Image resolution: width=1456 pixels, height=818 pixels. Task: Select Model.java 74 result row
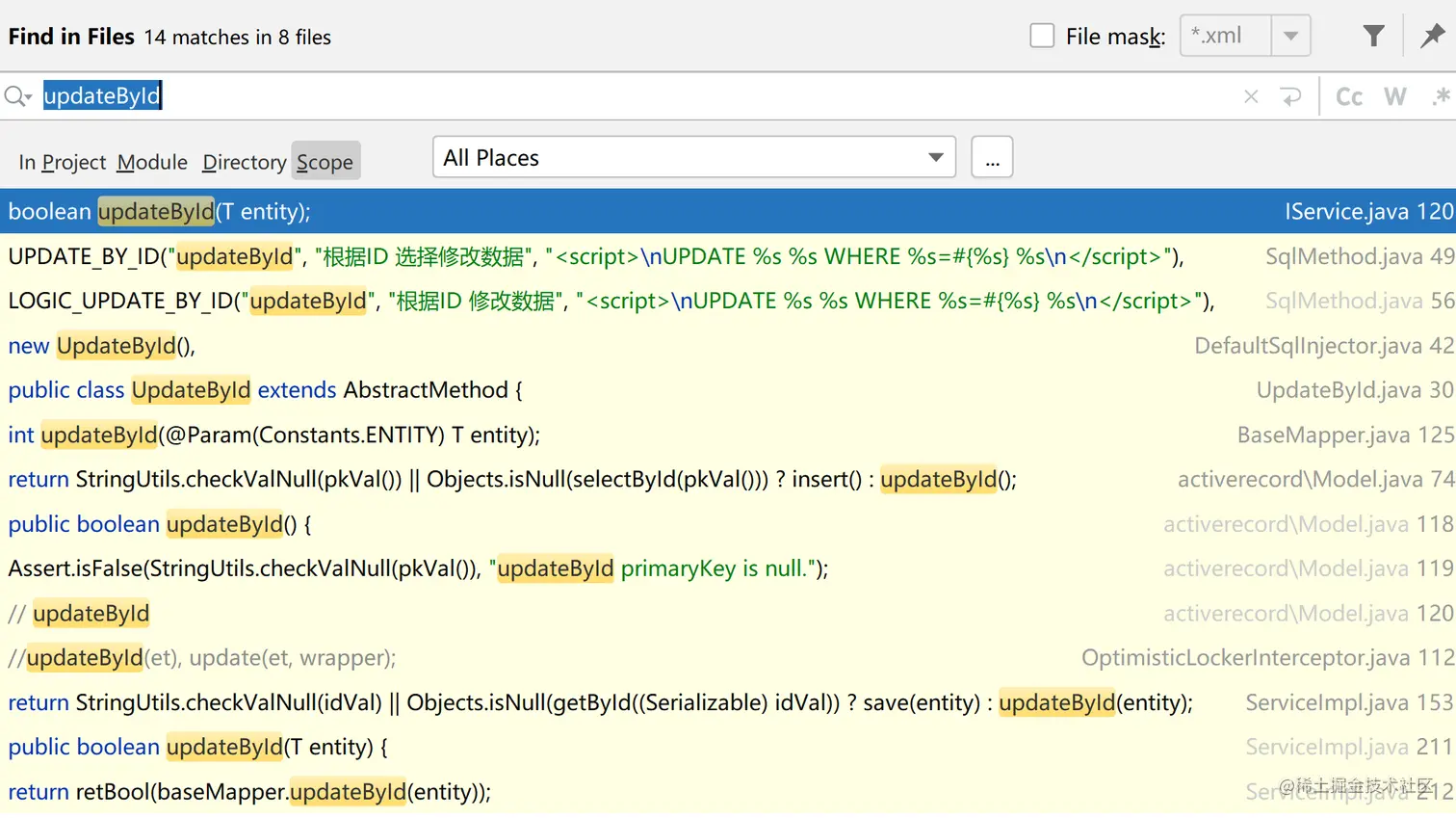[x=728, y=479]
